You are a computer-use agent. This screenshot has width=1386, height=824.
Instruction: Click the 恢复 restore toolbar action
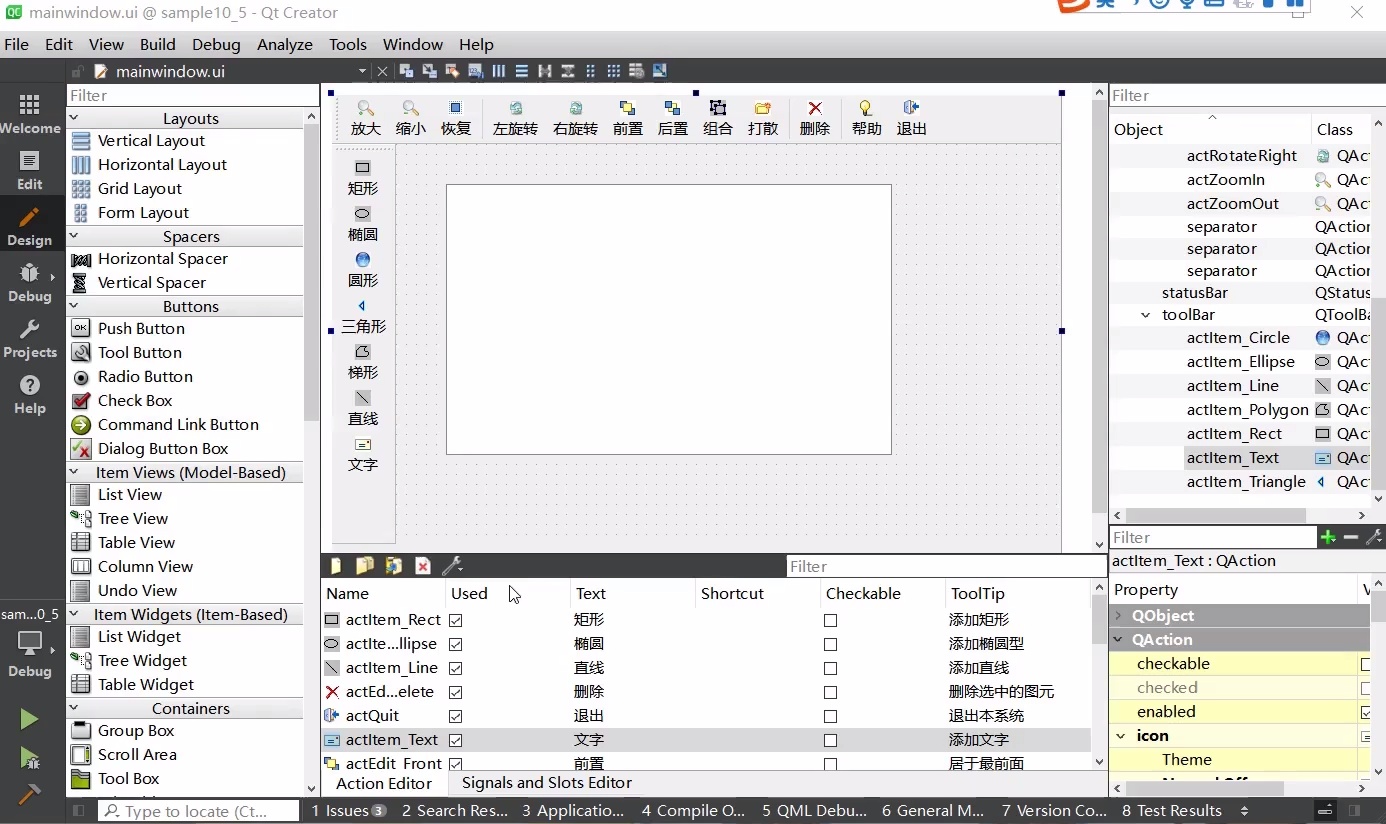pos(456,118)
